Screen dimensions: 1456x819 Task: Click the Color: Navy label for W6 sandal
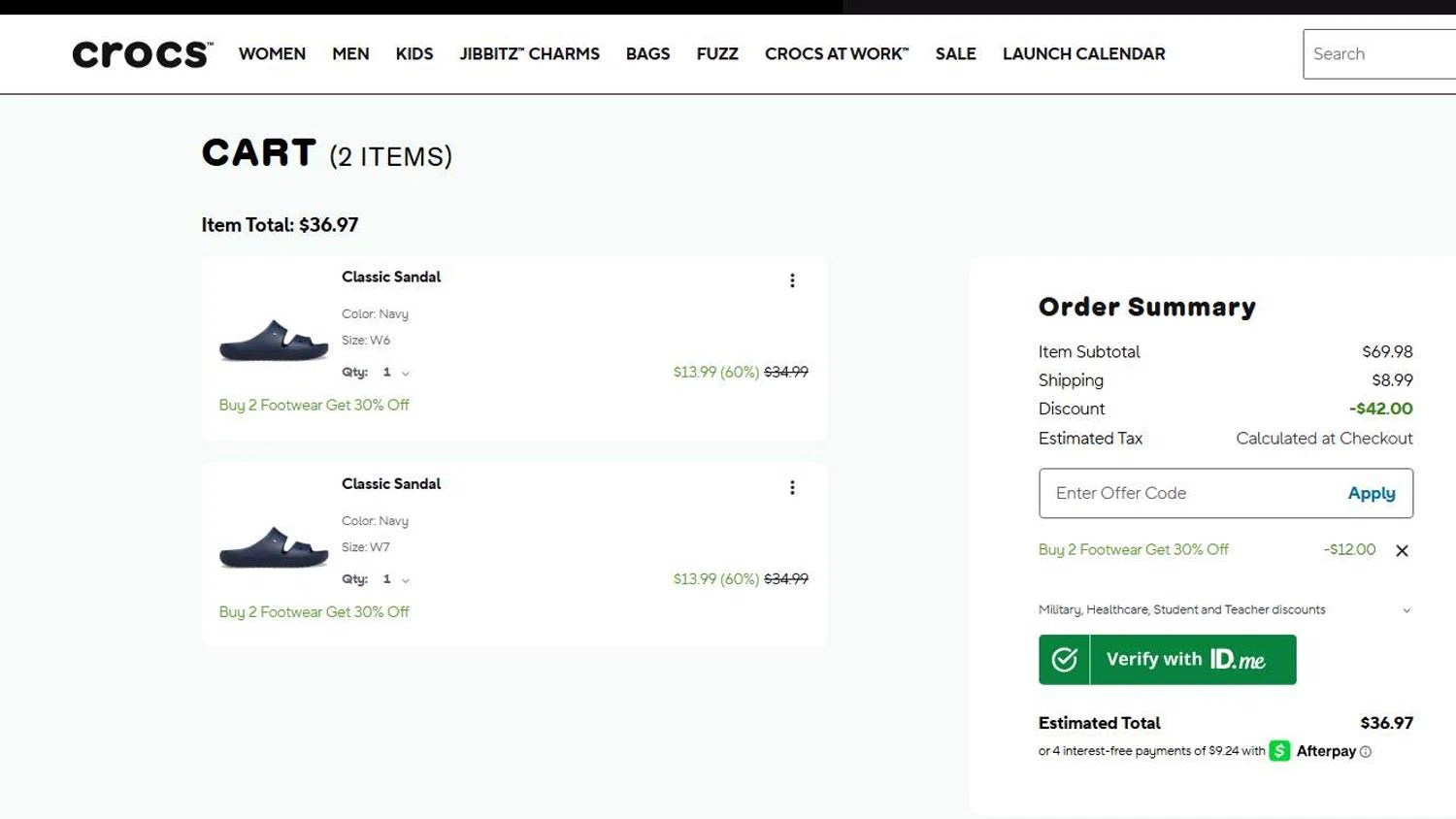pyautogui.click(x=375, y=314)
